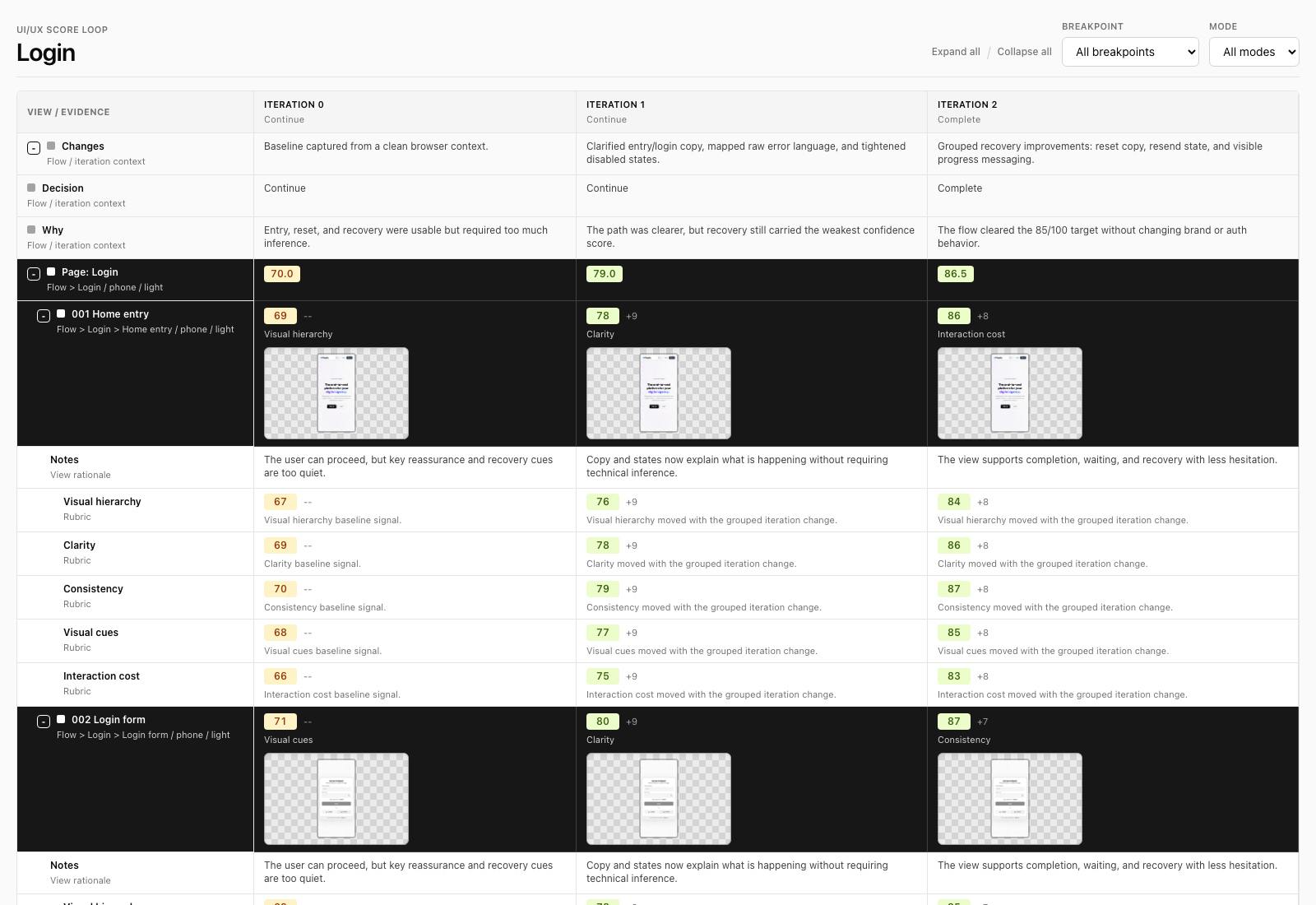Click score 71 in 002 Login form row

[x=280, y=722]
